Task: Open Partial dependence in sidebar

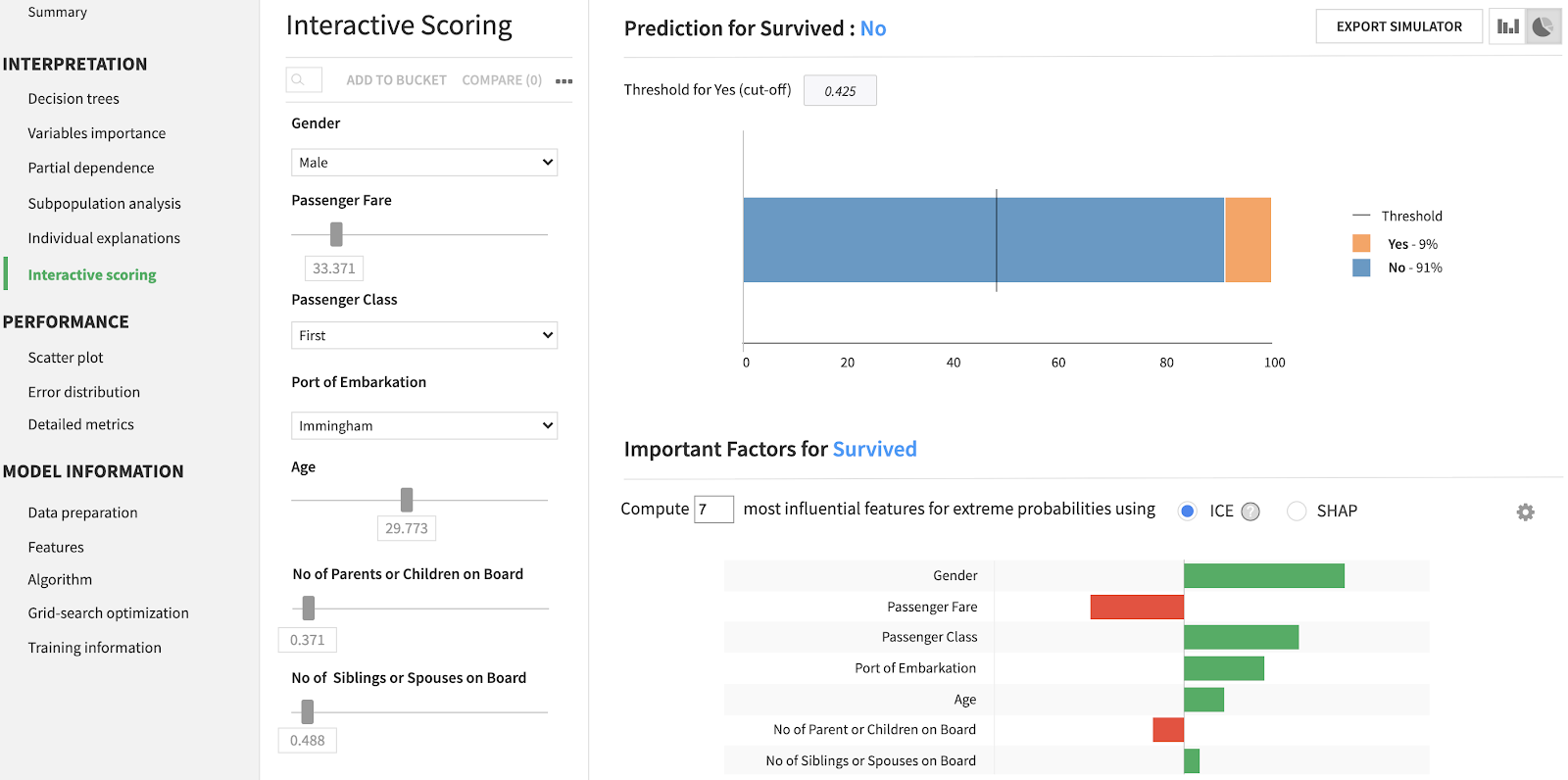Action: pyautogui.click(x=91, y=168)
